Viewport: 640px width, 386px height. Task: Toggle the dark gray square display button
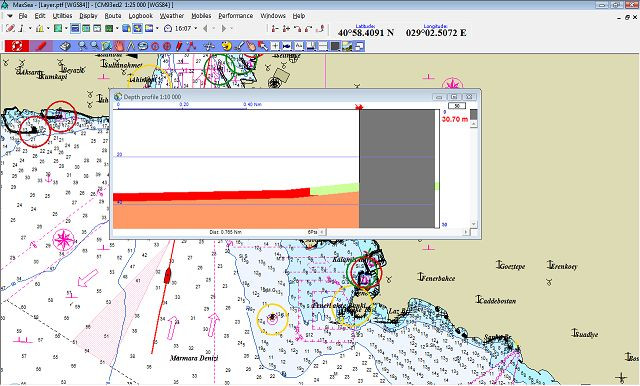pos(336,46)
